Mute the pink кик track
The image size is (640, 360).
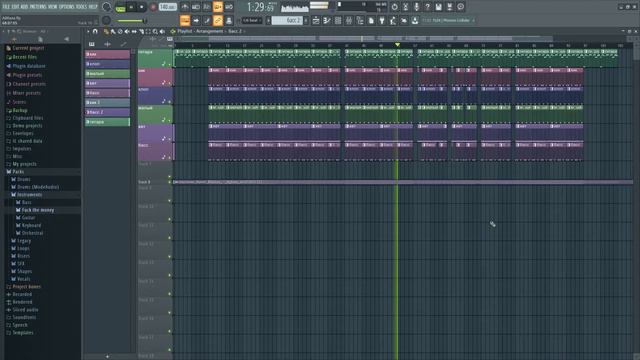point(170,84)
